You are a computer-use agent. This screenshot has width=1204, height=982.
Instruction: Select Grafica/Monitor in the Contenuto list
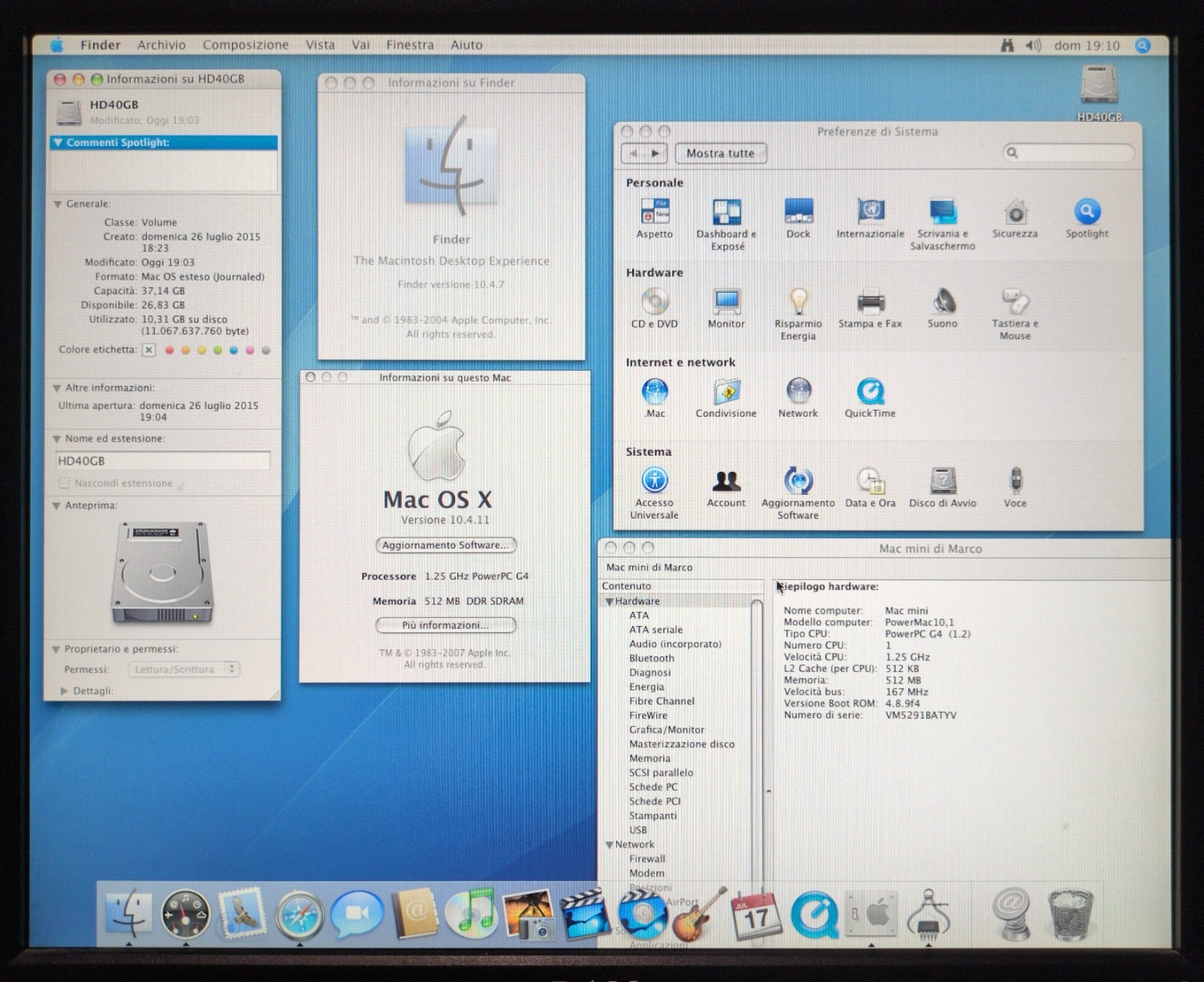667,730
